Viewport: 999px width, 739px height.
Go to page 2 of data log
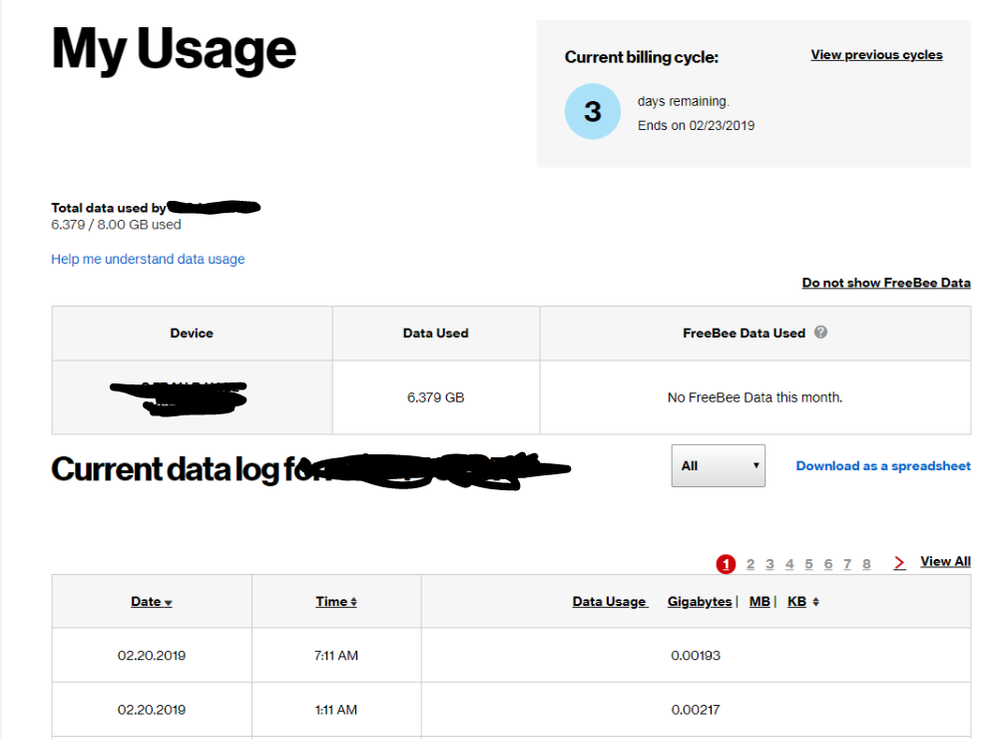(x=750, y=564)
